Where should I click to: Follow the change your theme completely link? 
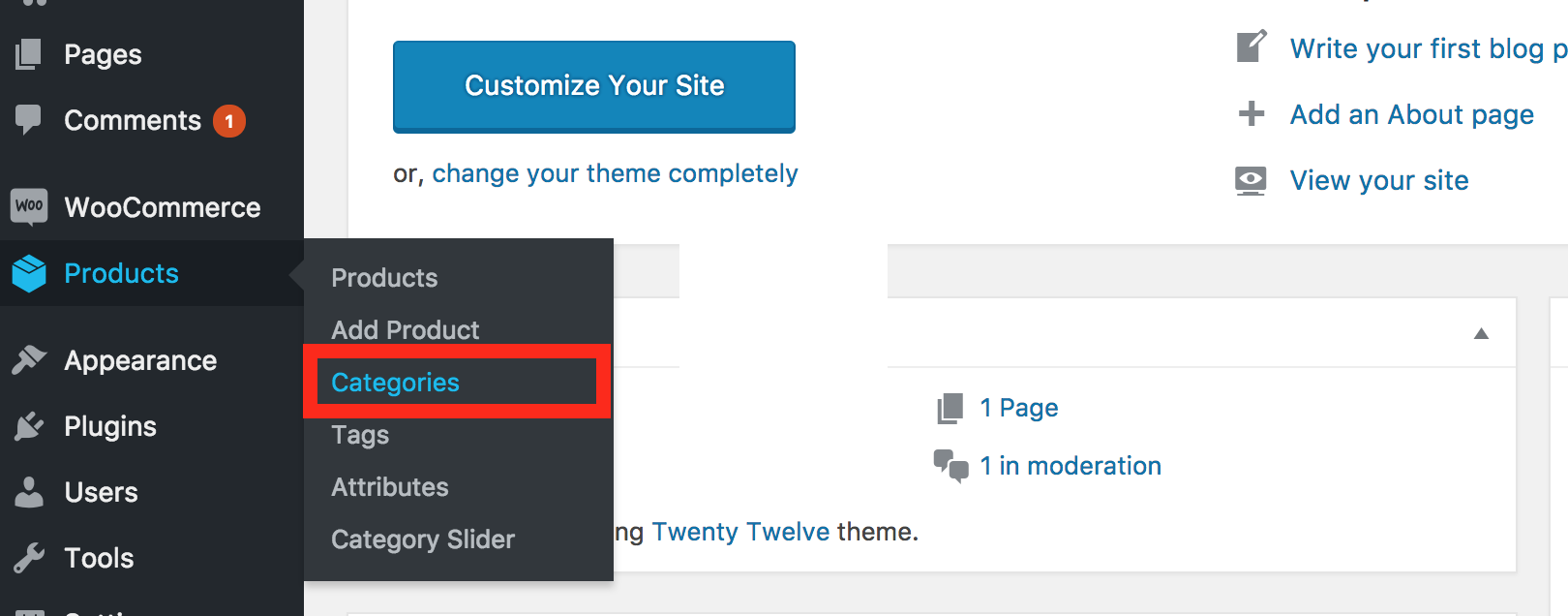click(x=615, y=173)
